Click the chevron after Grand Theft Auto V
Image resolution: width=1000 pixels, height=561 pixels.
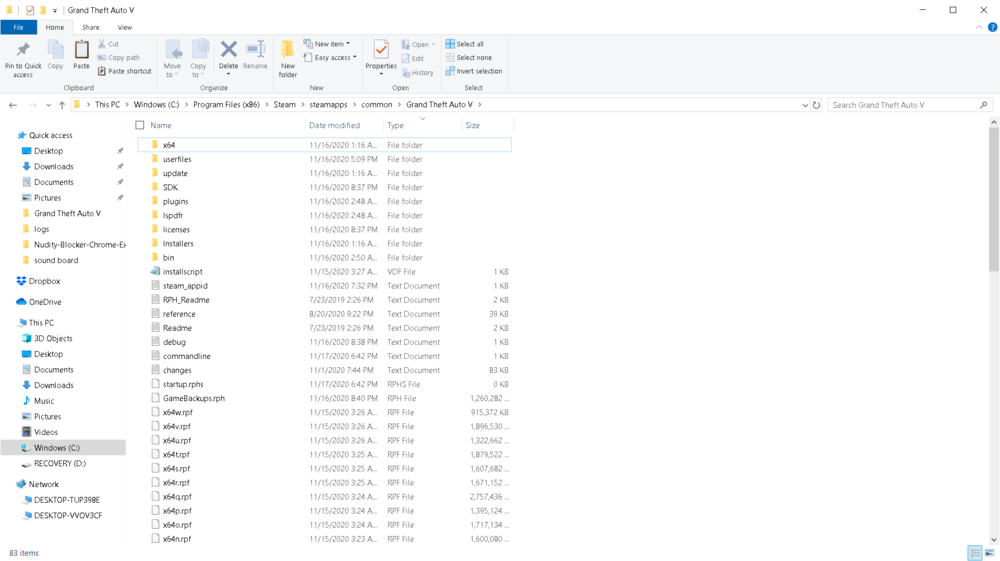[480, 105]
